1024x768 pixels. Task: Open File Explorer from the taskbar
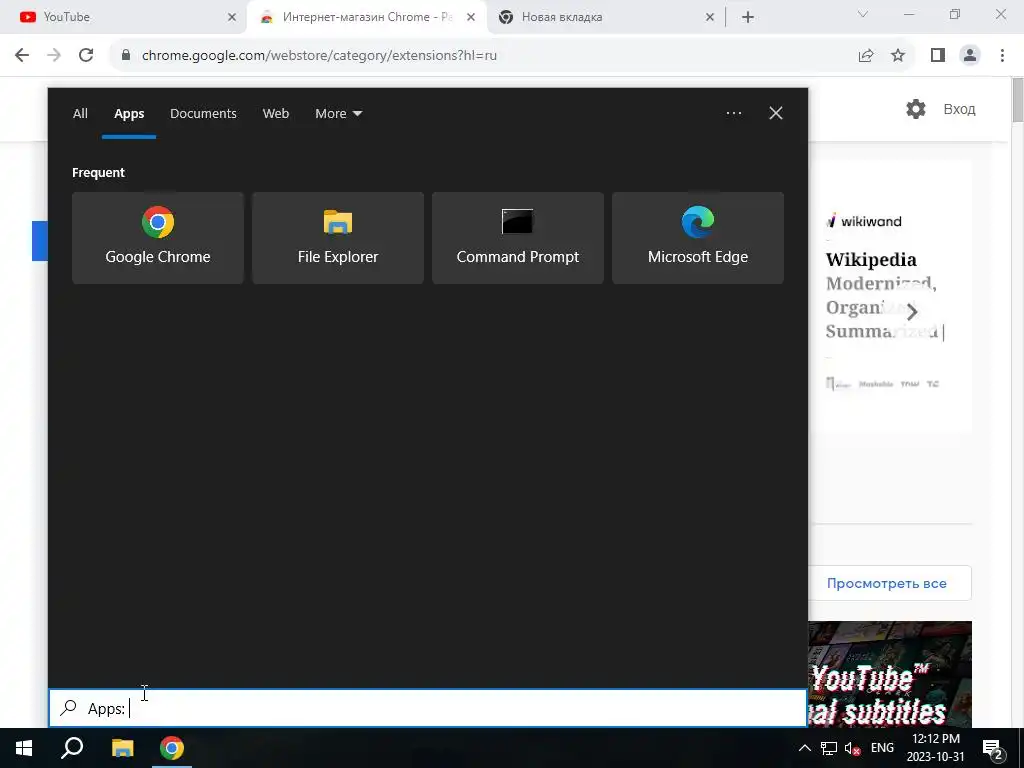(122, 748)
